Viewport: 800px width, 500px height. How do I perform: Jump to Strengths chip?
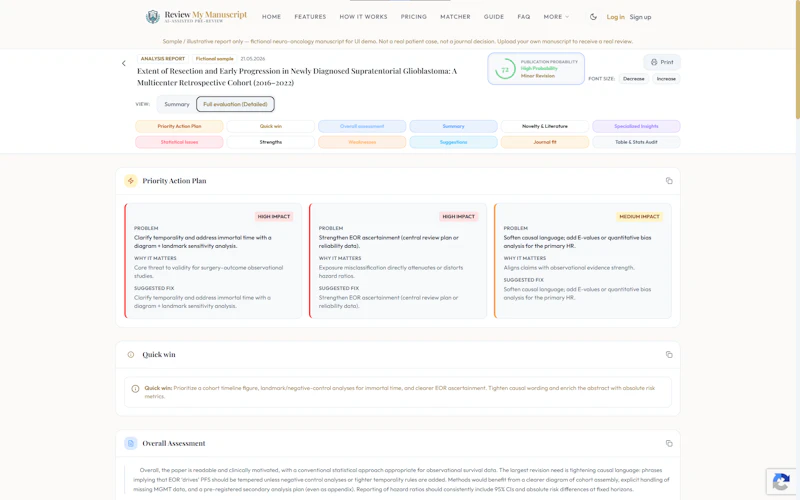270,142
